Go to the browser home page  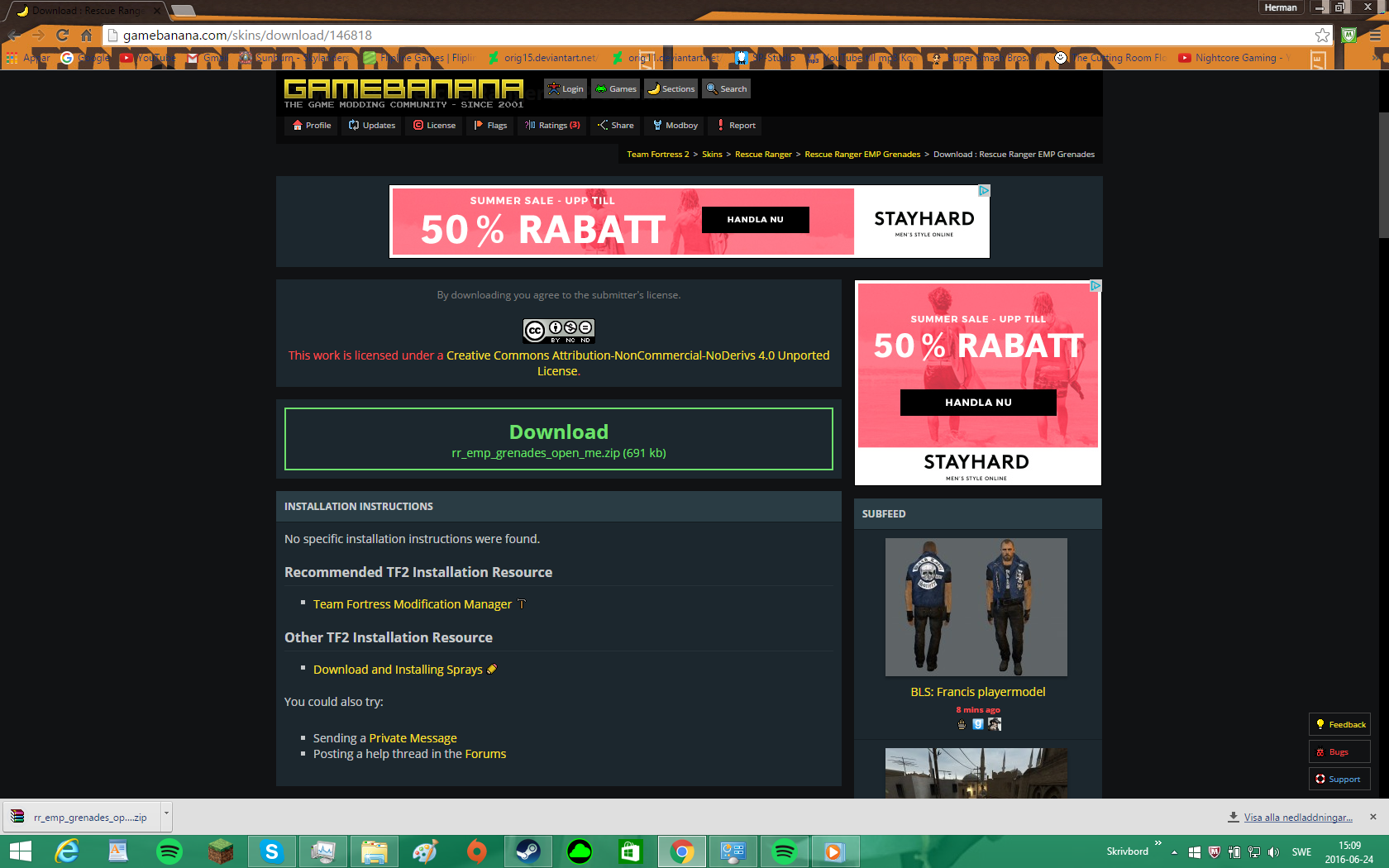coord(86,36)
